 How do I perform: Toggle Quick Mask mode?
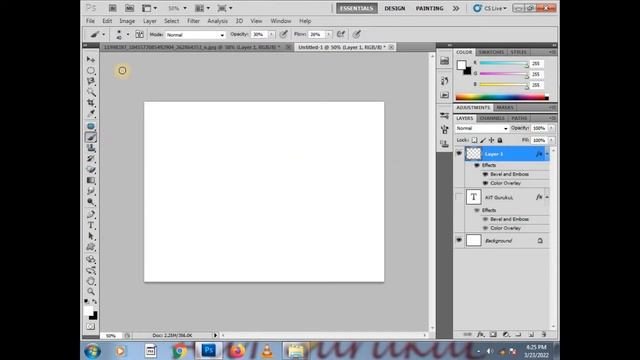click(91, 327)
